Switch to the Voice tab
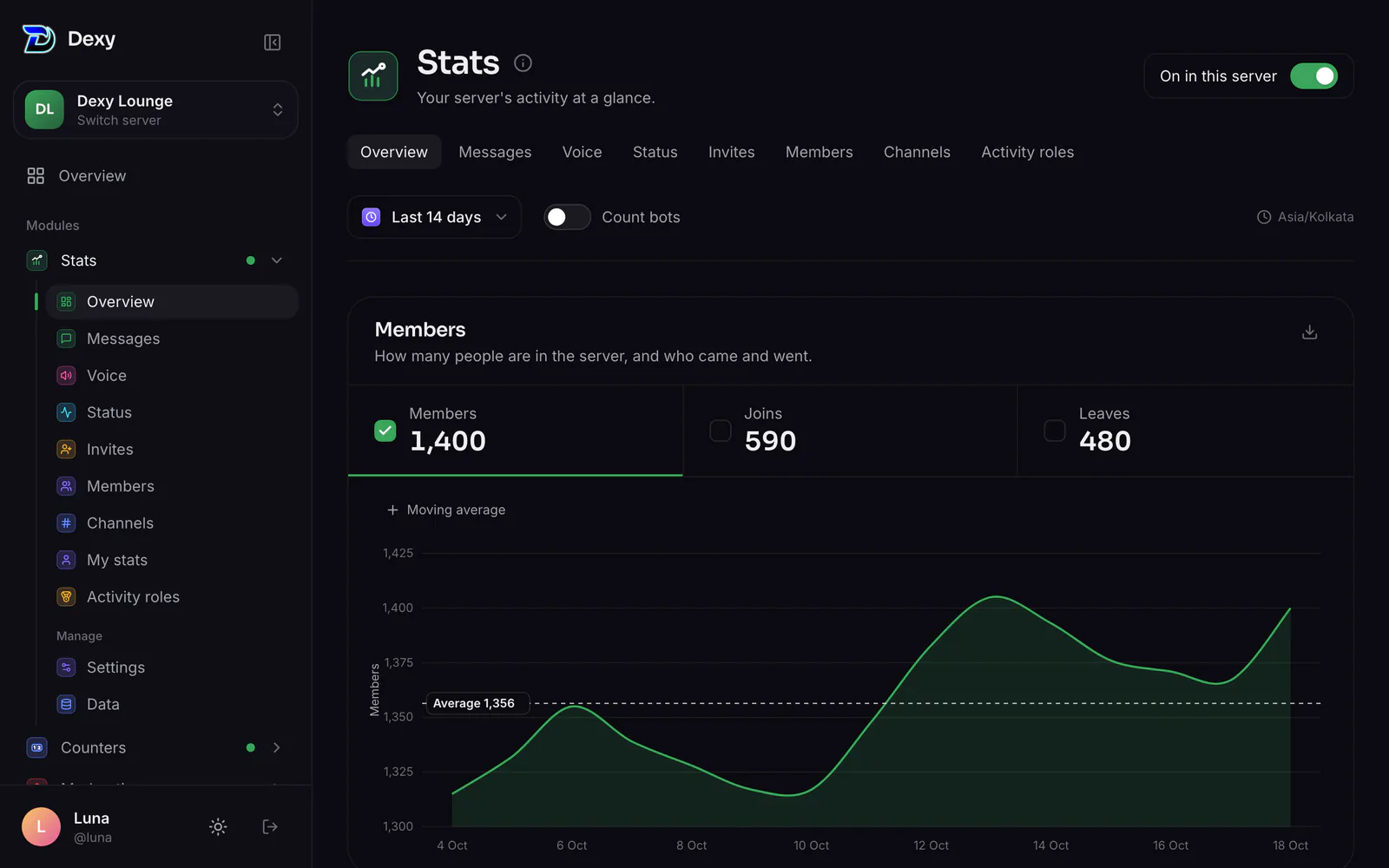 [x=582, y=152]
